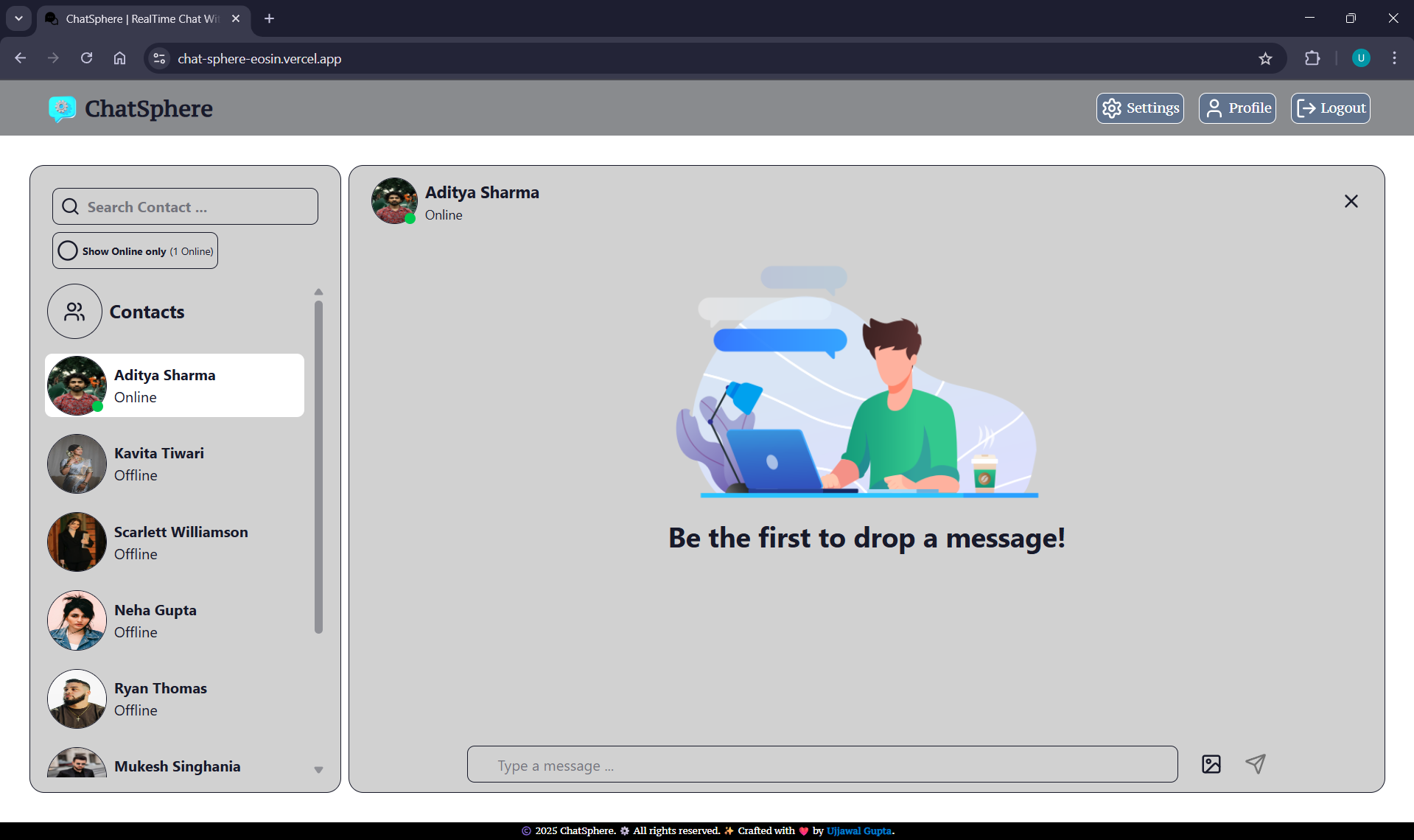
Task: Click Scarlett Williamson's avatar thumbnail
Action: 77,542
